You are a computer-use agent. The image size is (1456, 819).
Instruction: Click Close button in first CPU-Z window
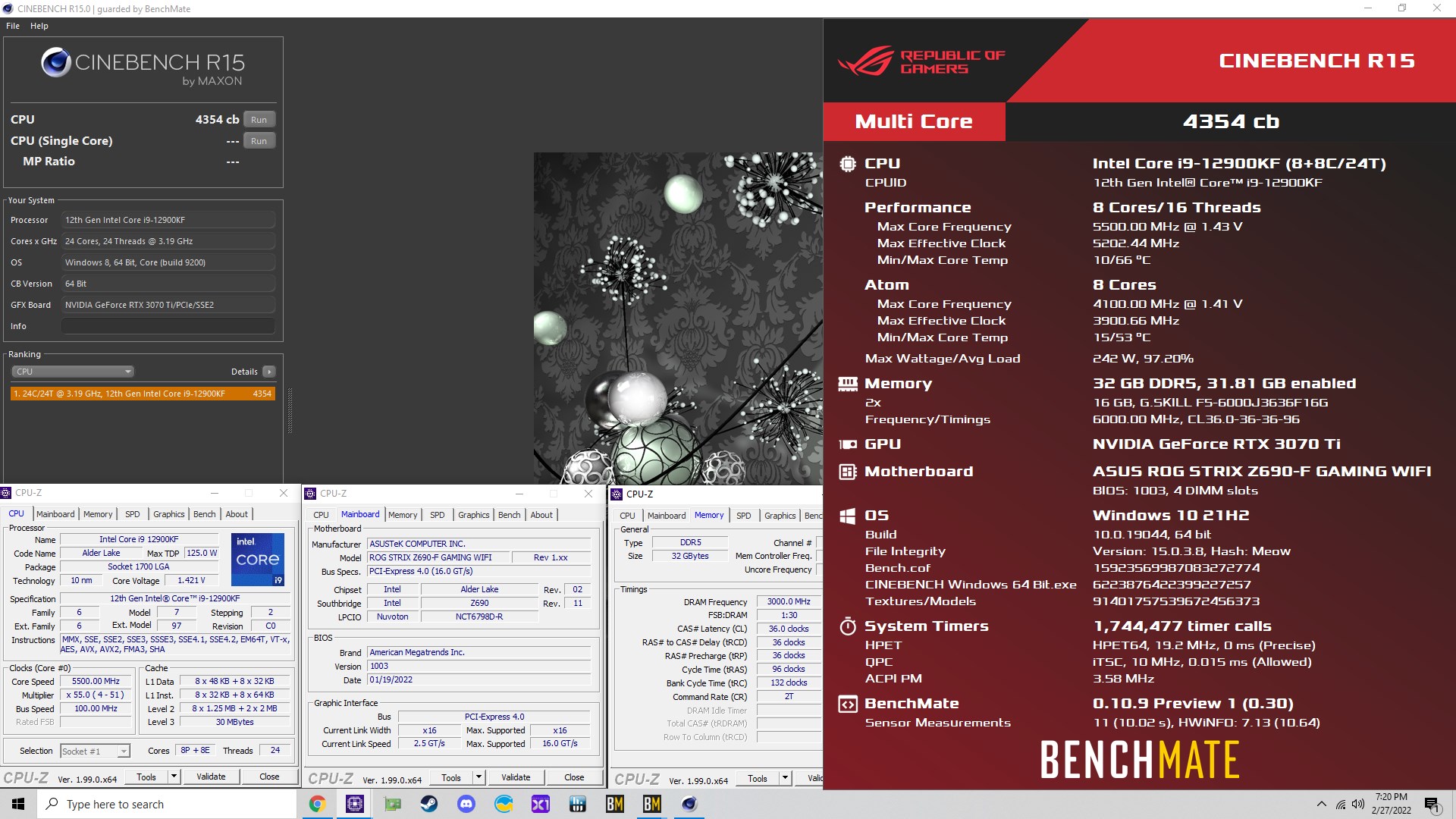(269, 777)
